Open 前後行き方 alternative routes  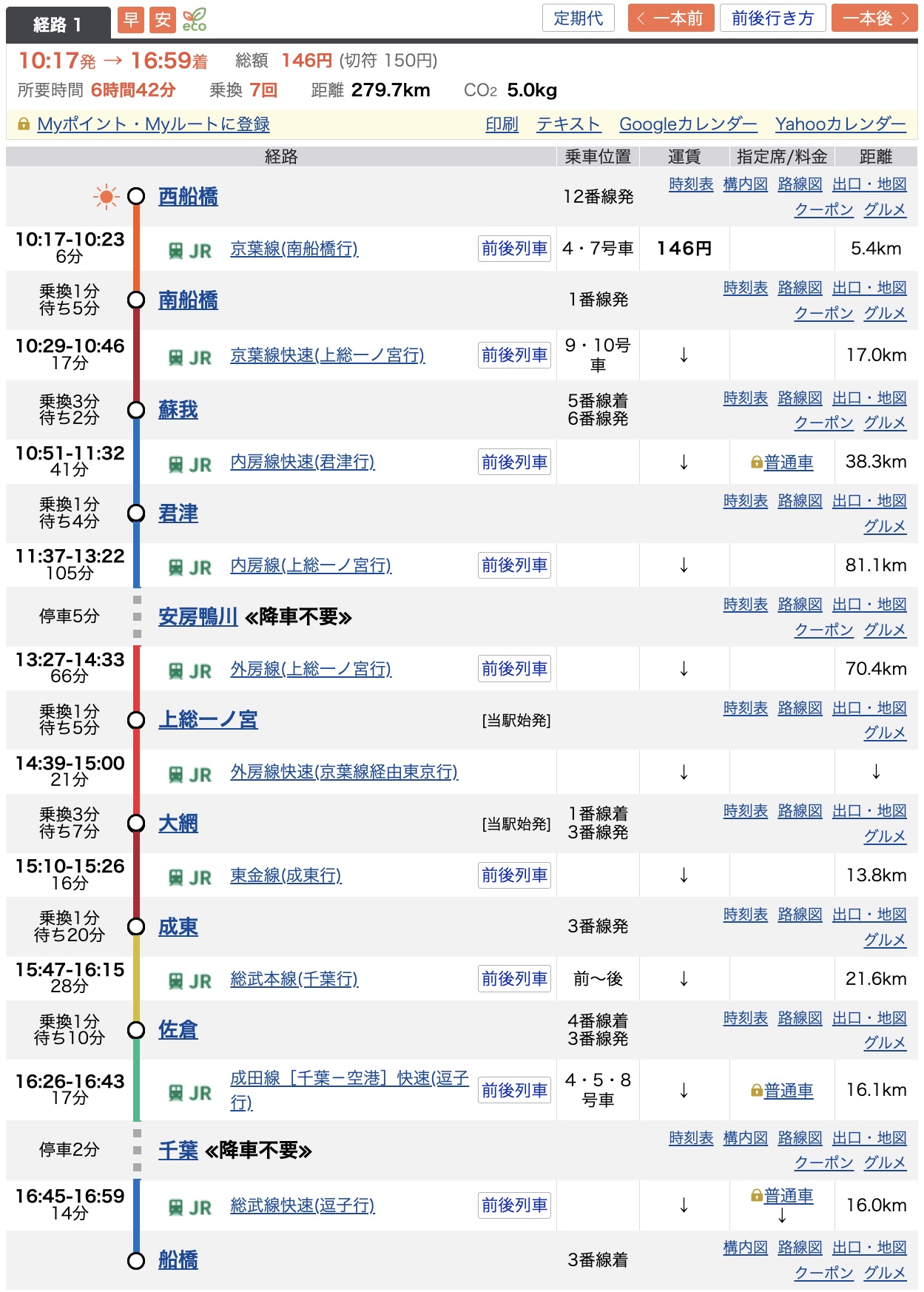[772, 18]
